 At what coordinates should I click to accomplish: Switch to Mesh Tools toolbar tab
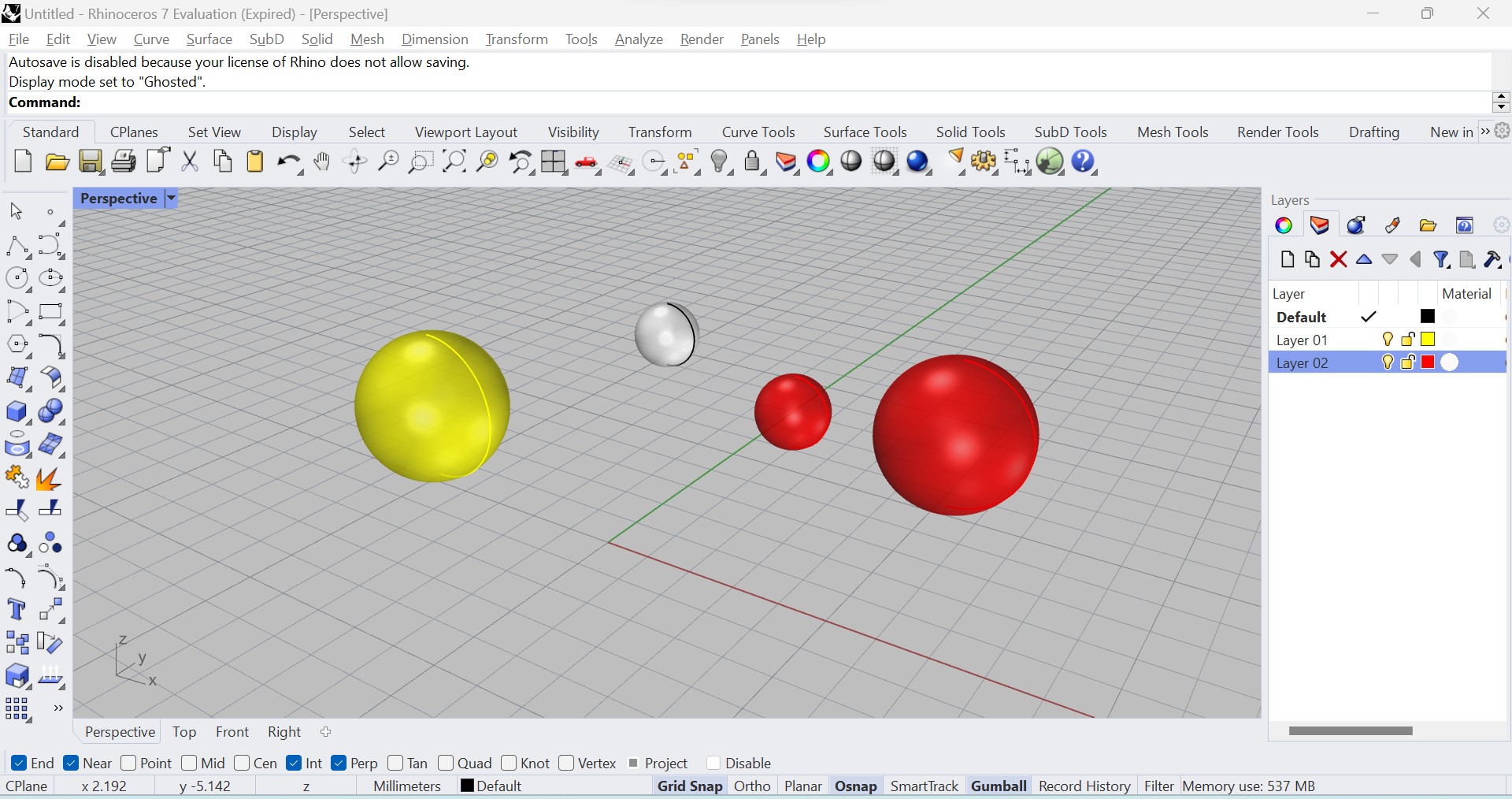pyautogui.click(x=1173, y=132)
